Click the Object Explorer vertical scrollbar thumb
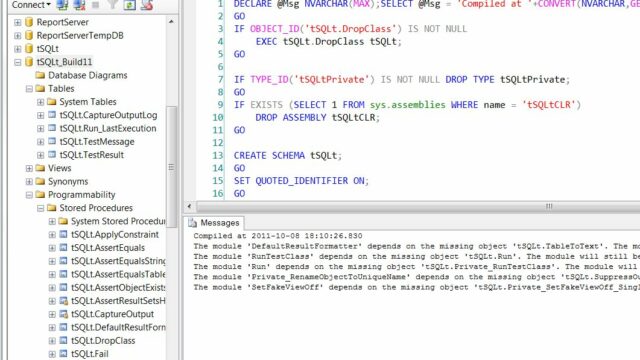Screen dimensions: 640x360 [x=171, y=167]
